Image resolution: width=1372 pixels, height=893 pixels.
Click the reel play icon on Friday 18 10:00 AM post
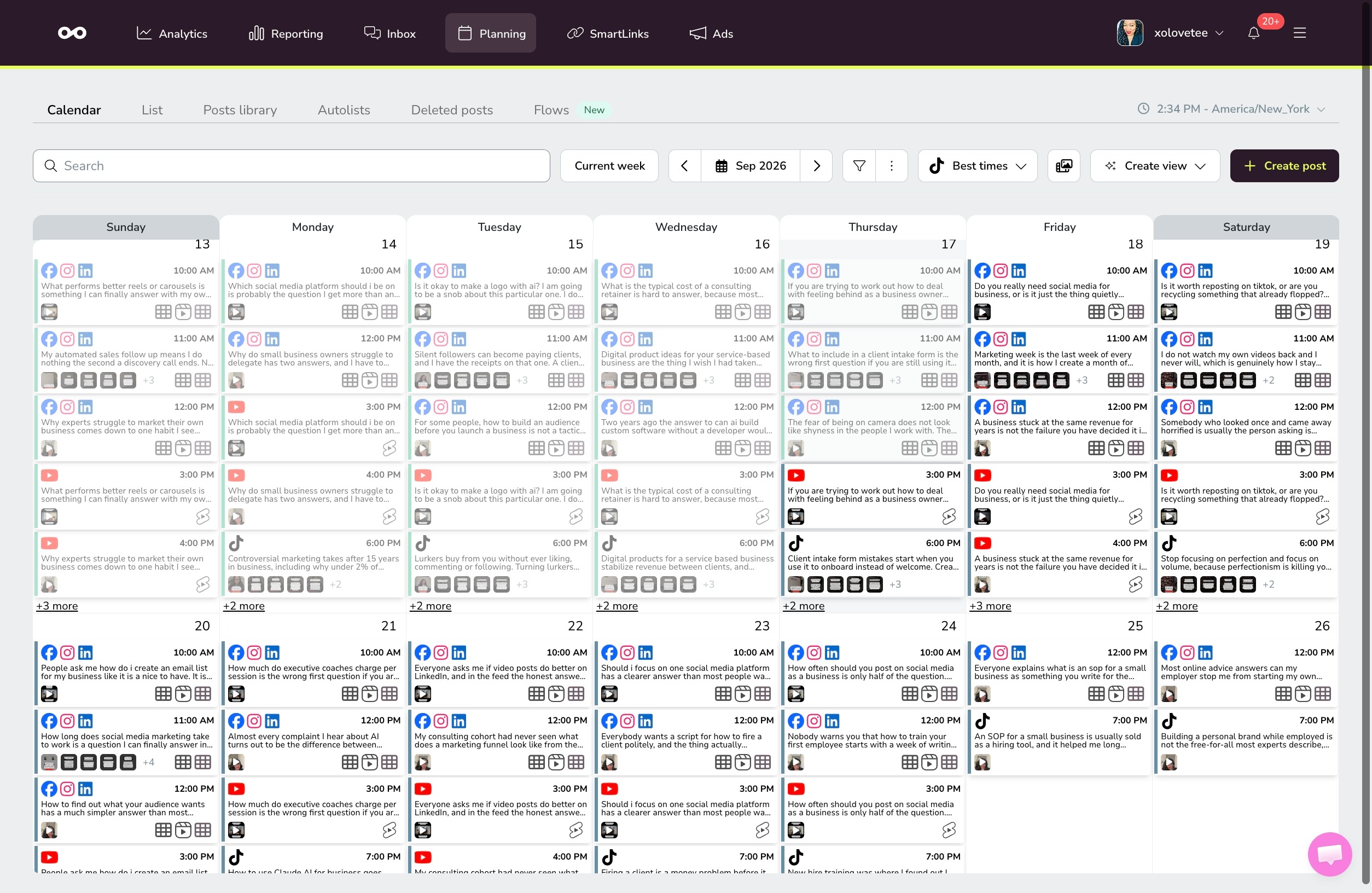click(1116, 312)
